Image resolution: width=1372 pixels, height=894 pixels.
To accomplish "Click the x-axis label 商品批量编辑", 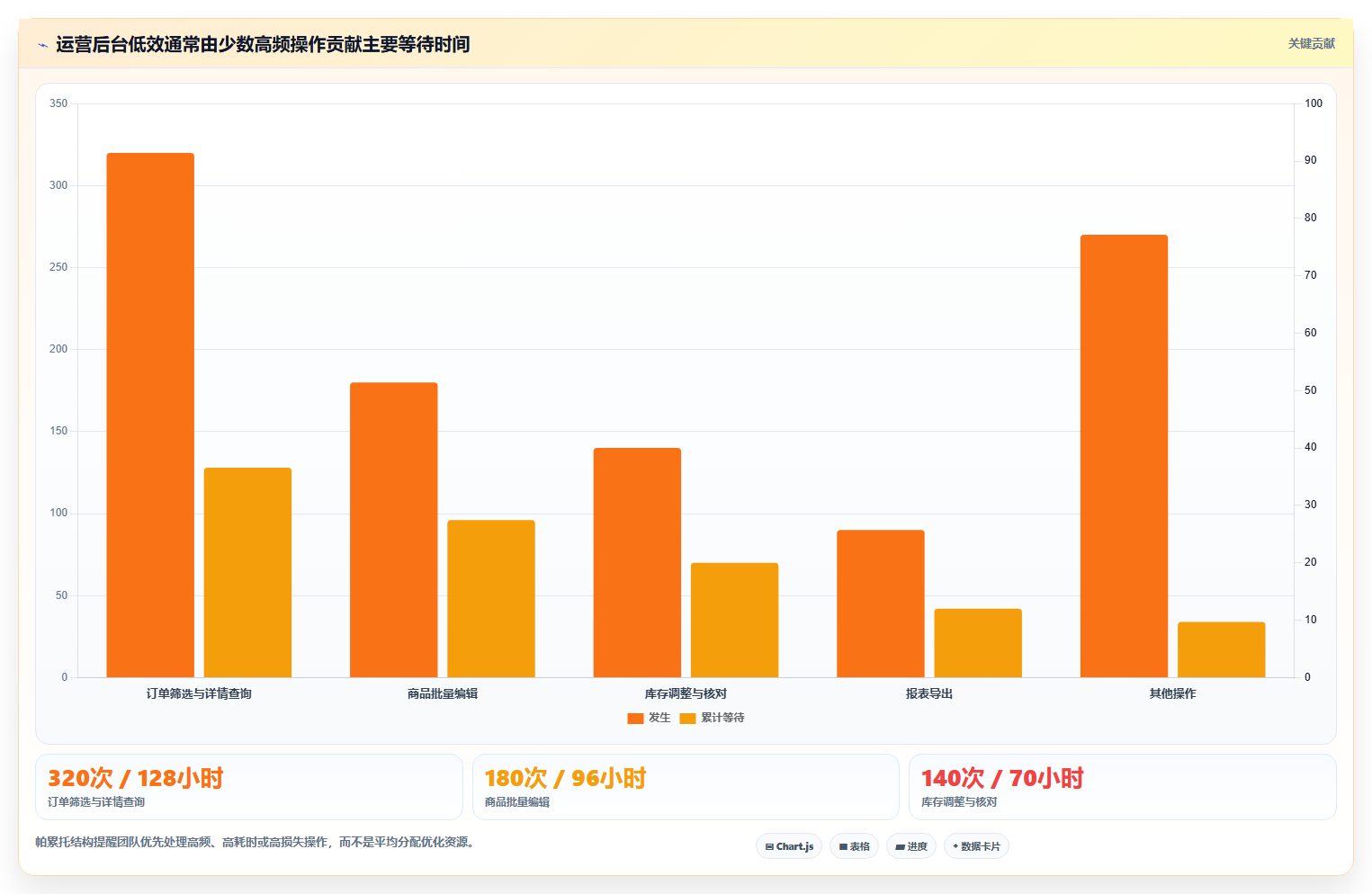I will [443, 693].
